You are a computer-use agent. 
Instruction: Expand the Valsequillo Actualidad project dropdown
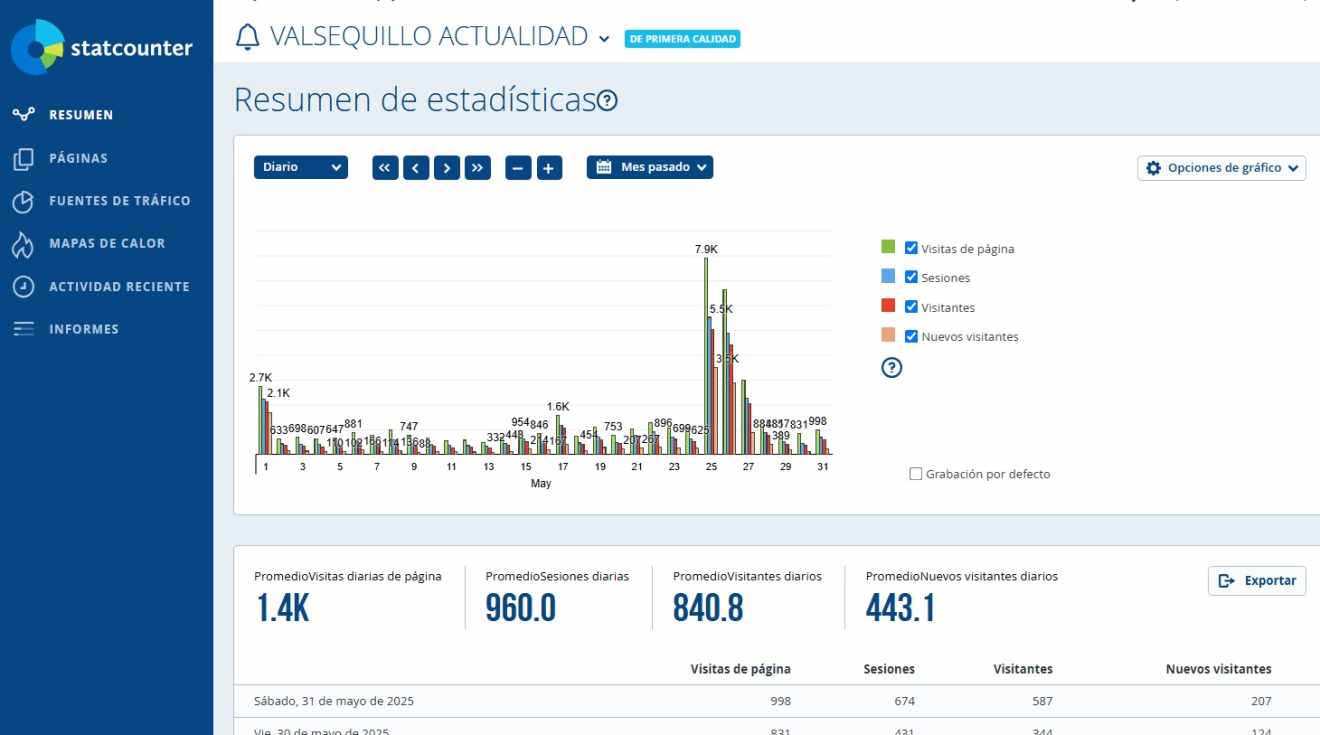point(604,39)
